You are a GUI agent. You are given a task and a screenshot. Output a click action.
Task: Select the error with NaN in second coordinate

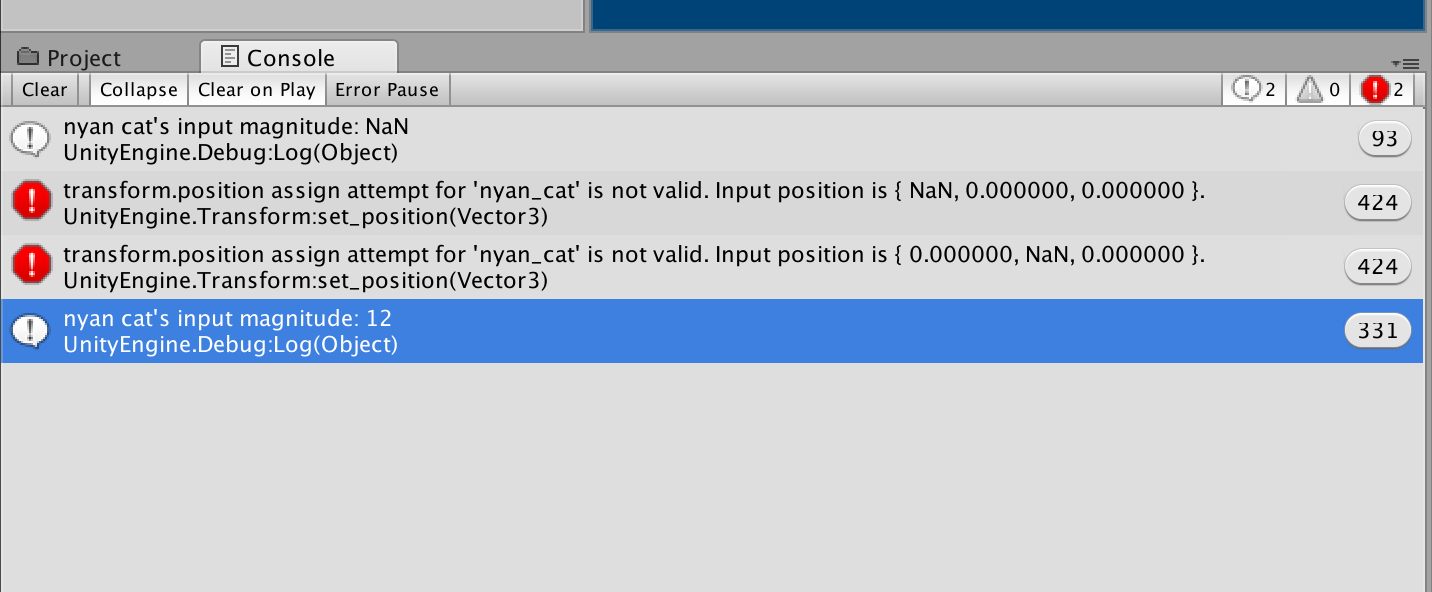[x=712, y=267]
